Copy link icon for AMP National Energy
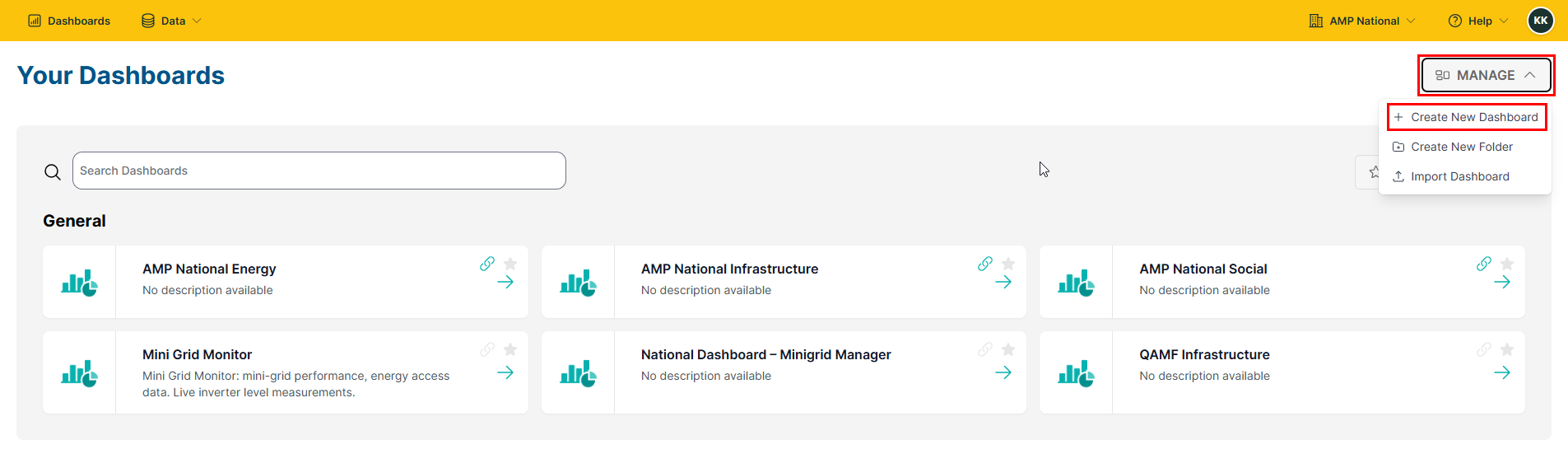The image size is (1568, 468). 487,264
